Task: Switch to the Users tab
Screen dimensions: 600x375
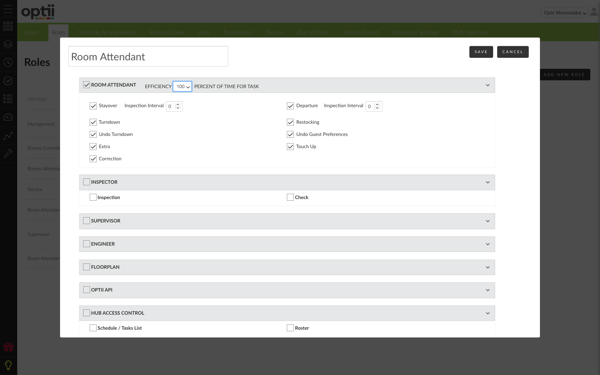Action: pyautogui.click(x=31, y=33)
